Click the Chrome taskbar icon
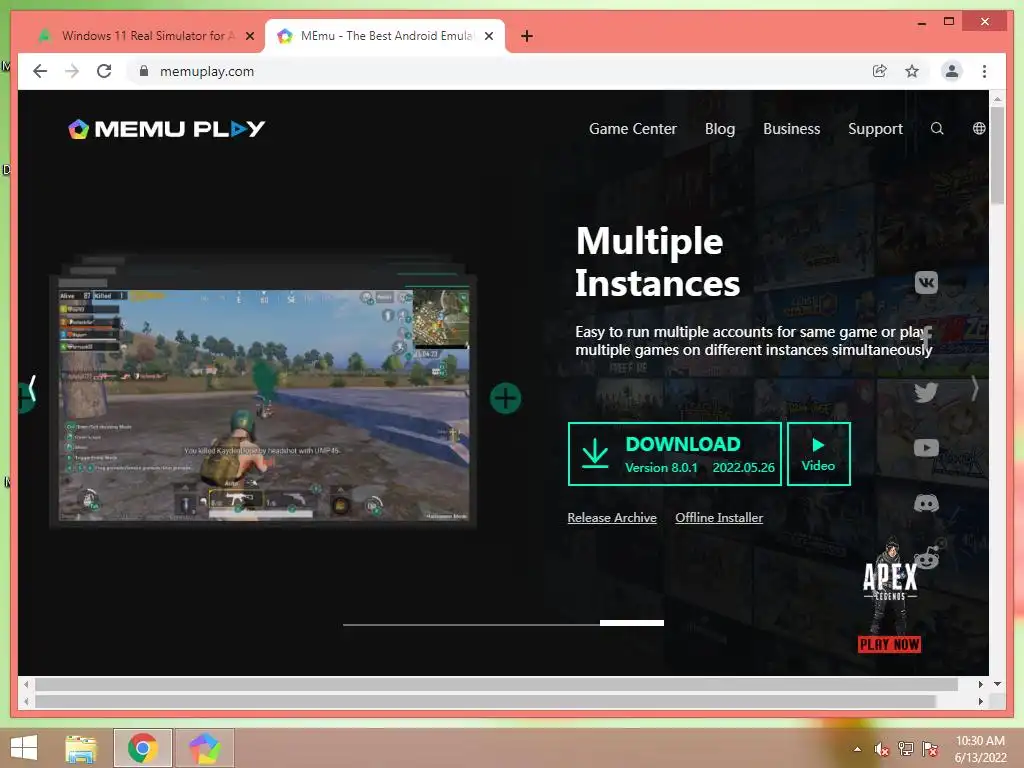The height and width of the screenshot is (768, 1024). tap(142, 748)
